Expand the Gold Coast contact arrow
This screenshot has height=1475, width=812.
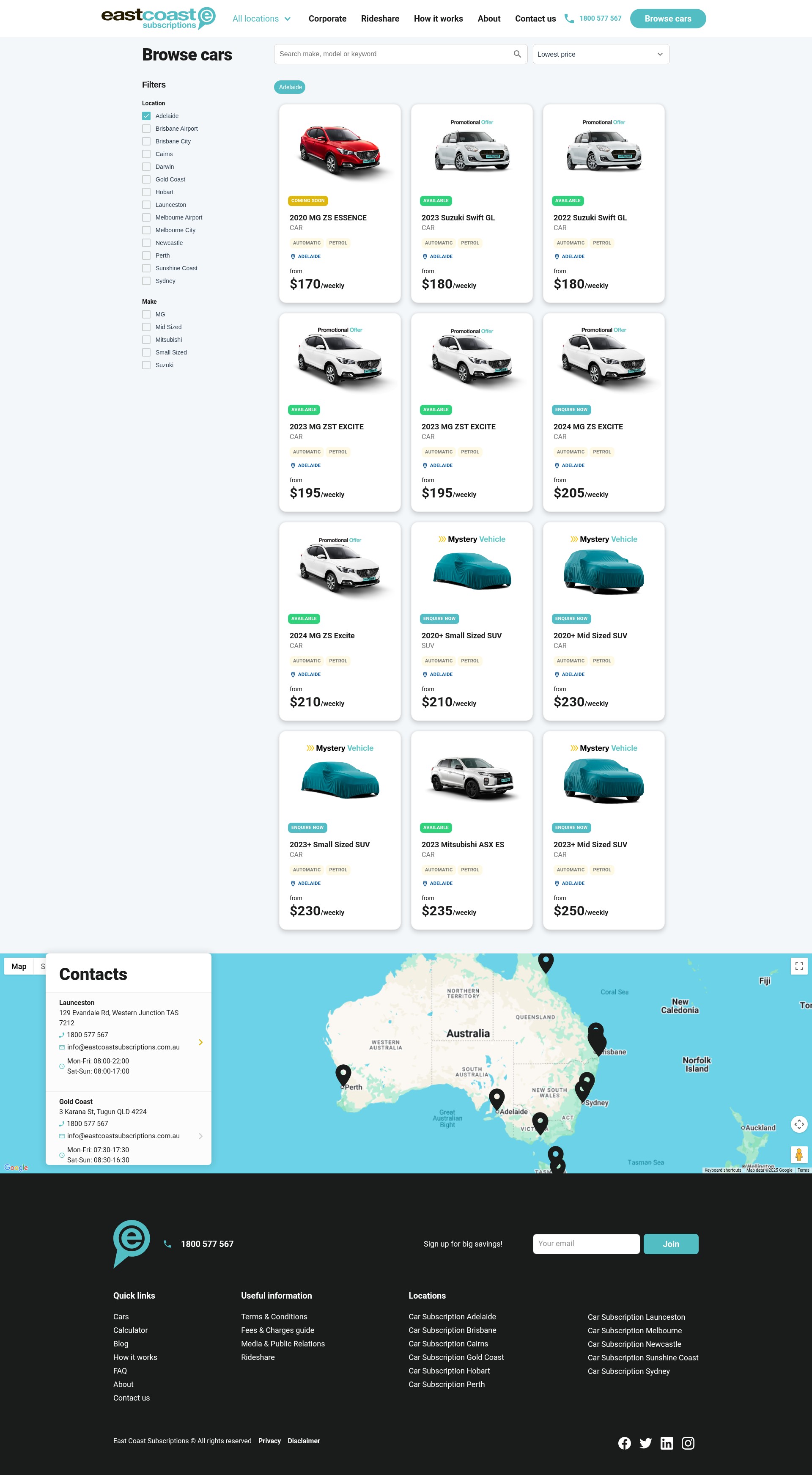200,1136
